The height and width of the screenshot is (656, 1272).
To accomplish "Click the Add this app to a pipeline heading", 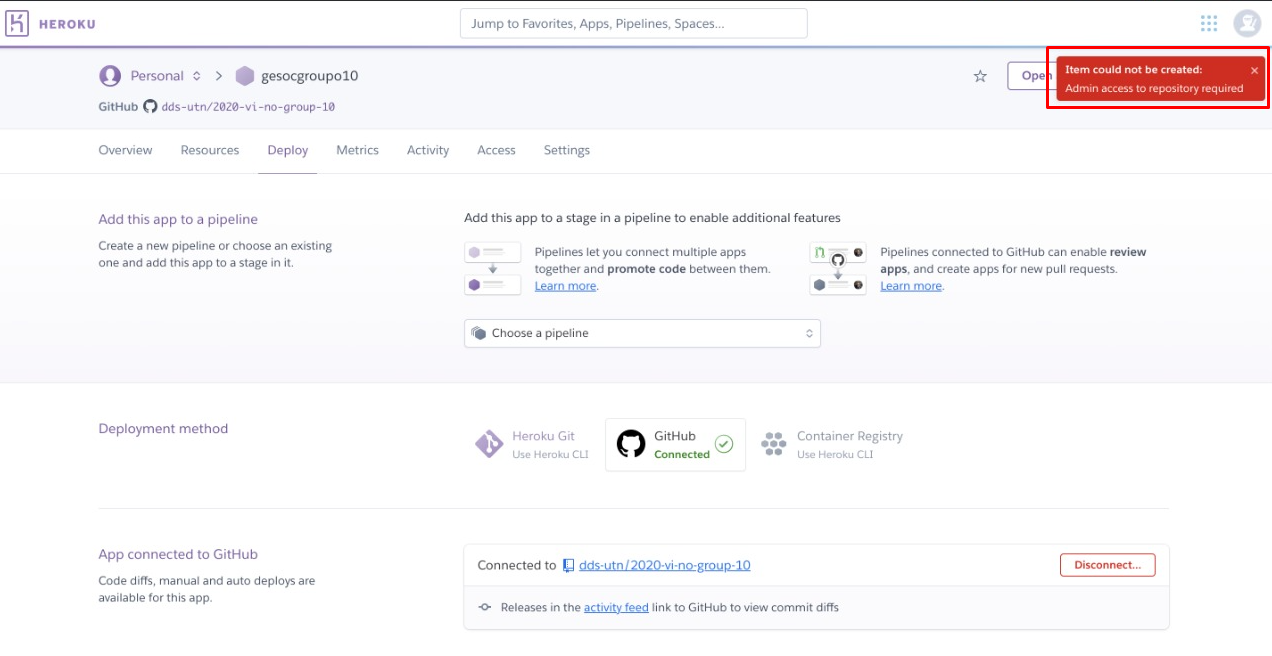I will (x=178, y=219).
